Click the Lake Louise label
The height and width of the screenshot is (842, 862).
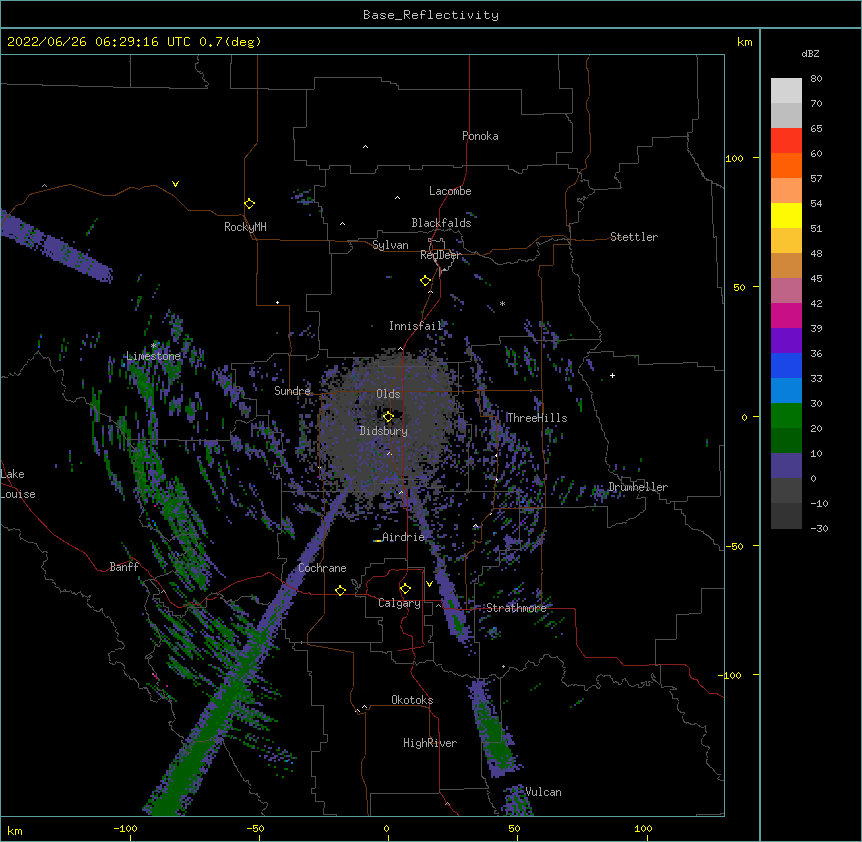[18, 484]
